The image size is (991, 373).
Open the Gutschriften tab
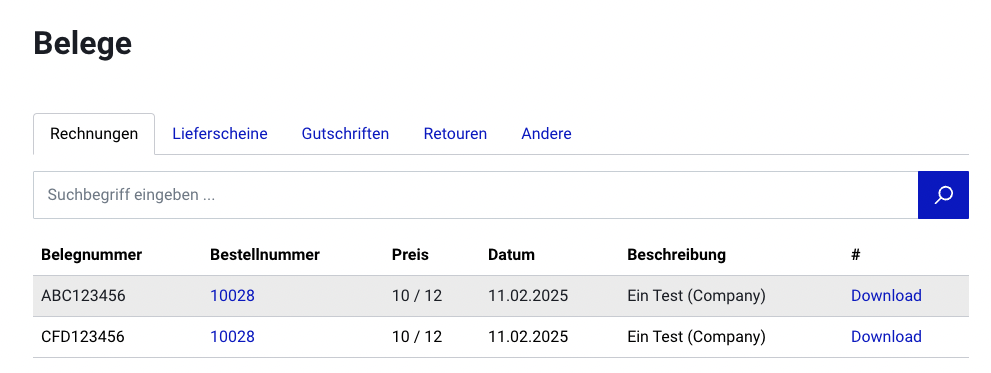tap(345, 134)
